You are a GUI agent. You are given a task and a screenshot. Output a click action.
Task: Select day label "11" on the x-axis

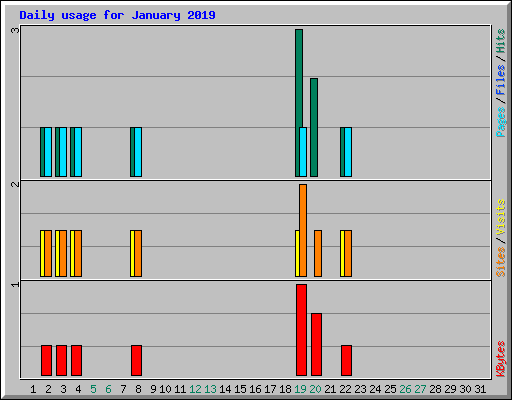point(180,389)
